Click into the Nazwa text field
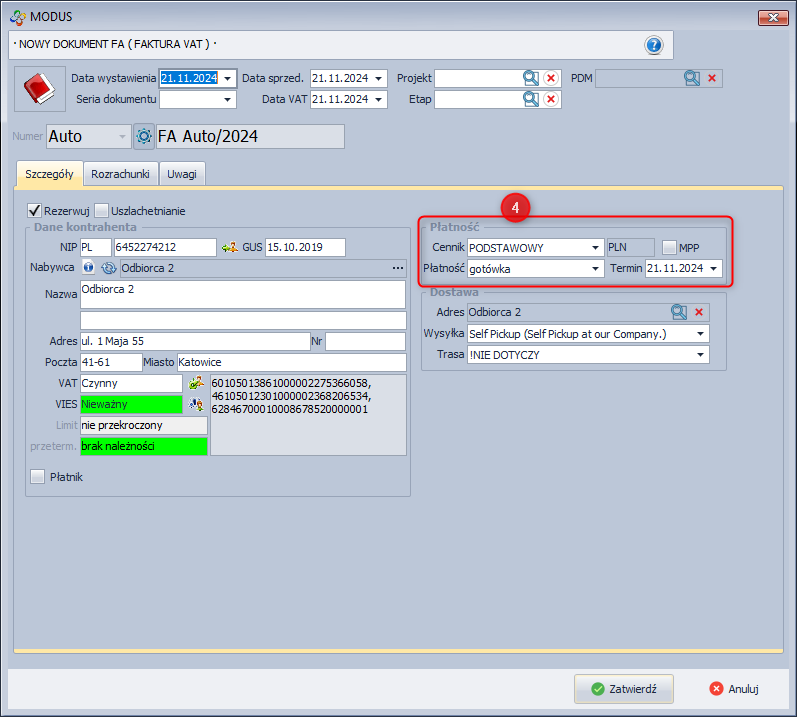This screenshot has width=797, height=717. [x=242, y=293]
